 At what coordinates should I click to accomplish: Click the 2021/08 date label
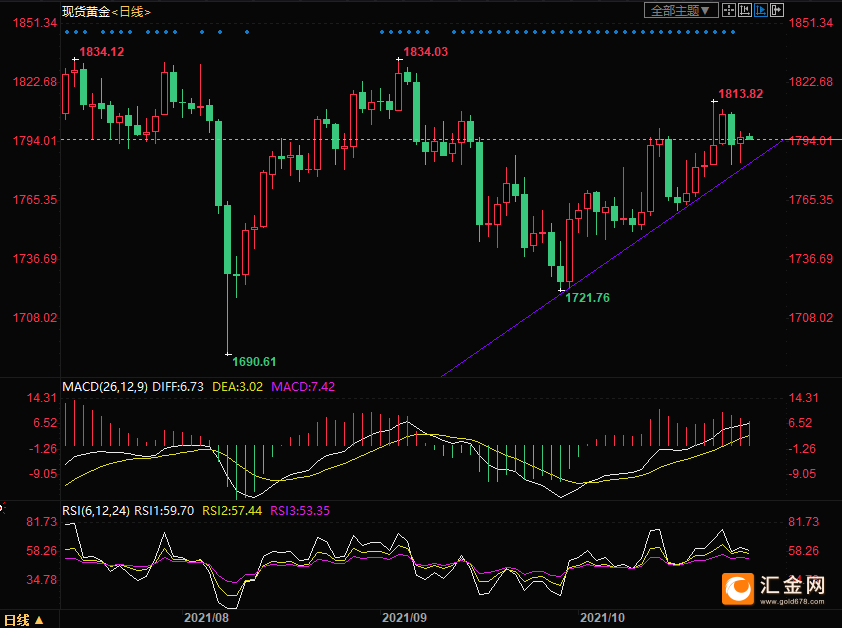point(206,618)
